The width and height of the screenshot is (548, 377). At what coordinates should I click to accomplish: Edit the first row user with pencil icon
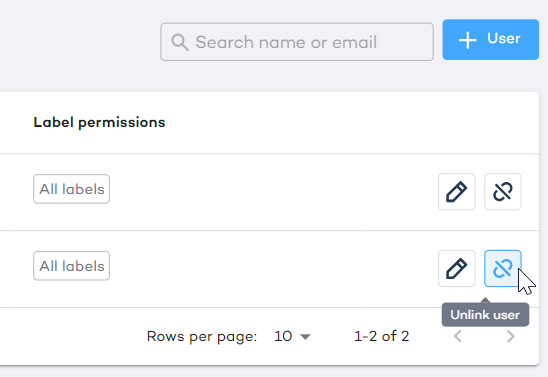coord(456,191)
